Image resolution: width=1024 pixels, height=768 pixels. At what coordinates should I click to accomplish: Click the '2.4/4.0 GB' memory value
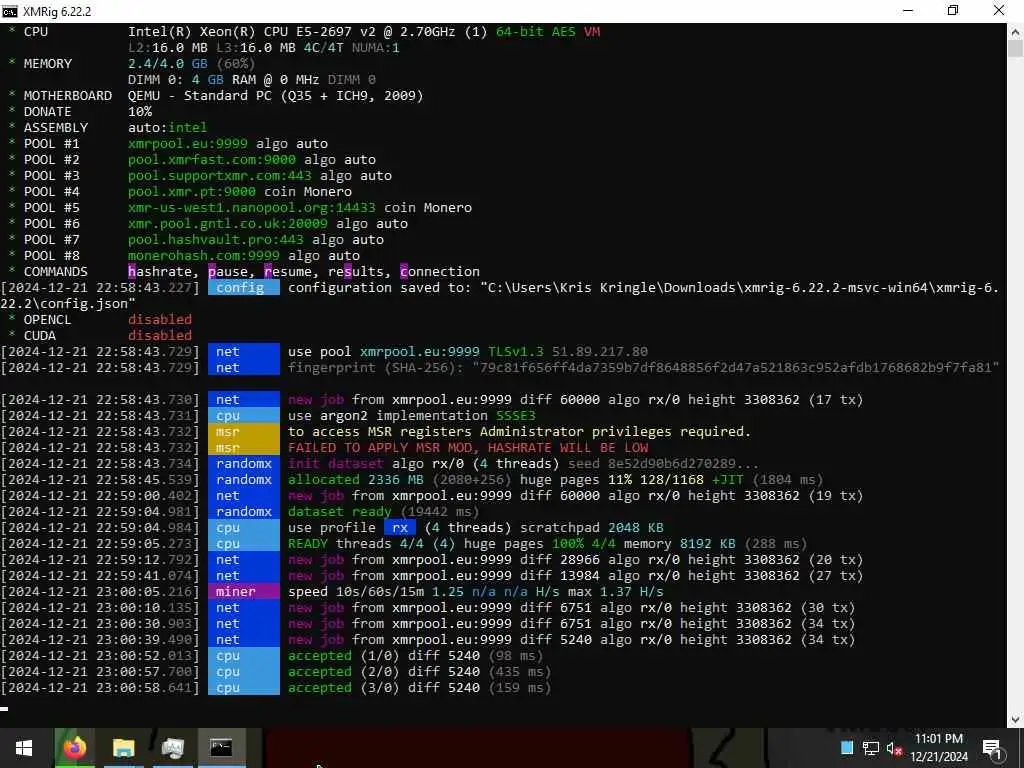point(168,63)
